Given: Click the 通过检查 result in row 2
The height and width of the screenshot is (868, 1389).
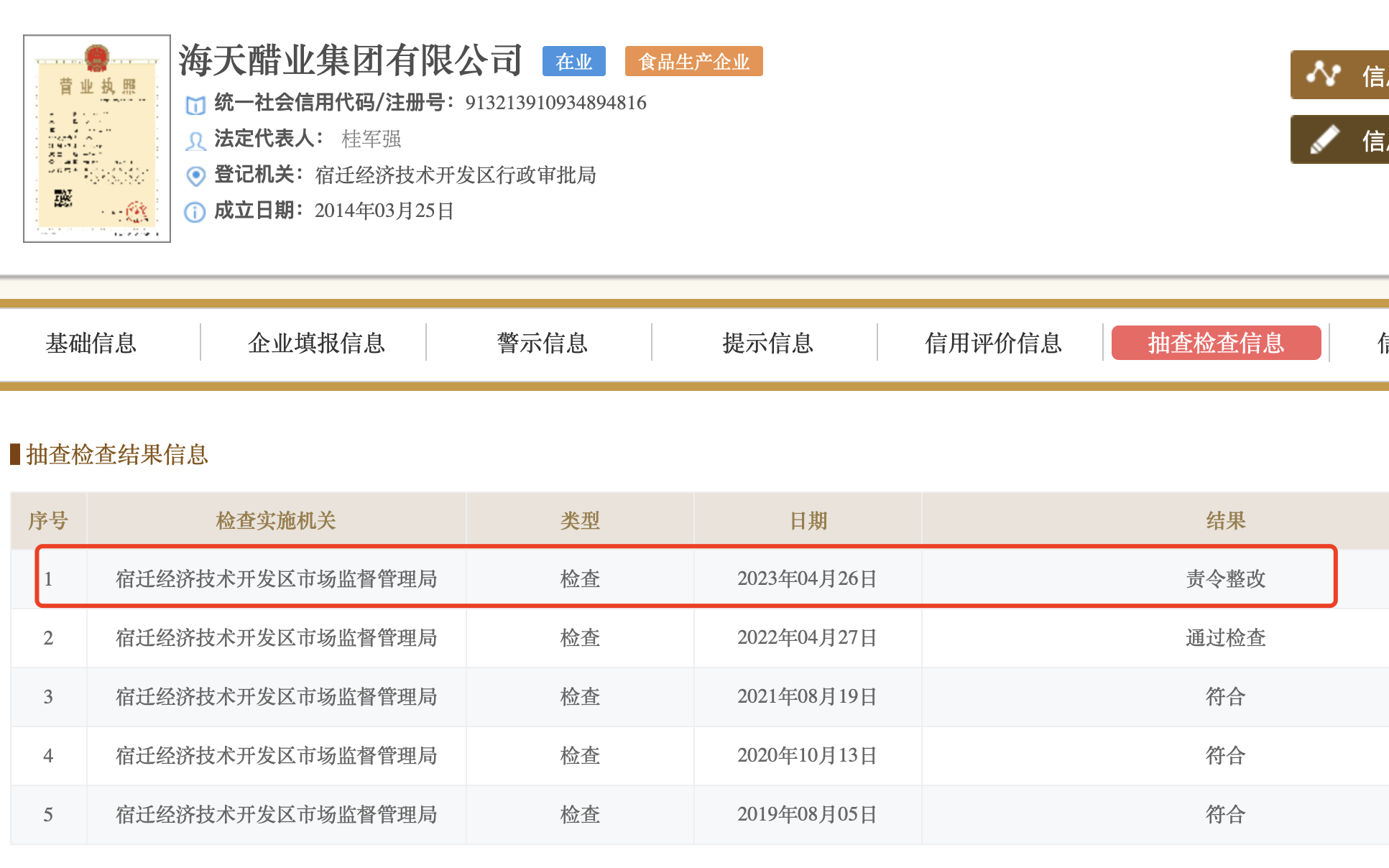Looking at the screenshot, I should click(1225, 637).
